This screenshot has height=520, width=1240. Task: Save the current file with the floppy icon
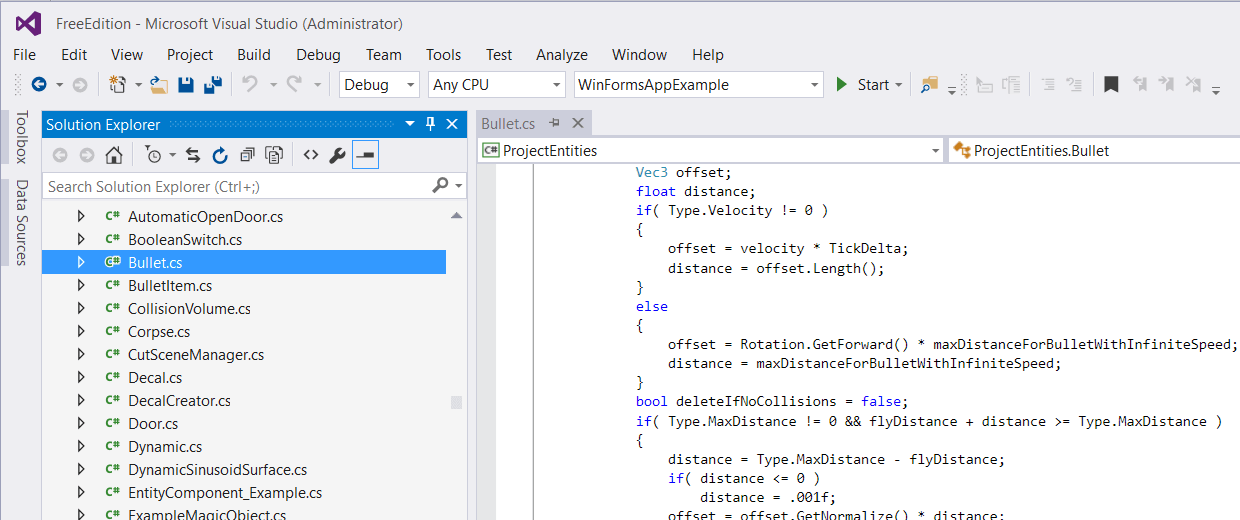click(186, 85)
